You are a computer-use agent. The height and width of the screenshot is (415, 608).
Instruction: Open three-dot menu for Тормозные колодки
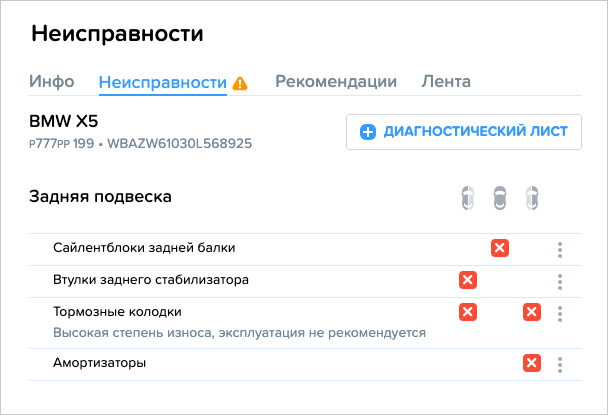tap(560, 313)
